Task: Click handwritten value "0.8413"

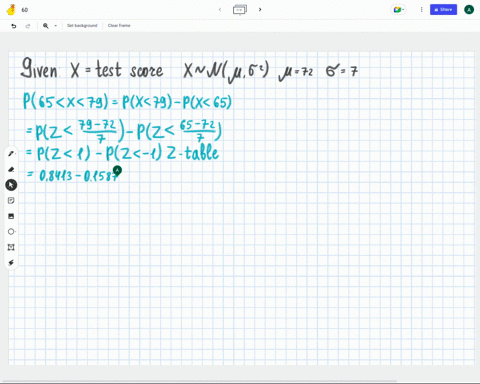Action: (x=56, y=176)
